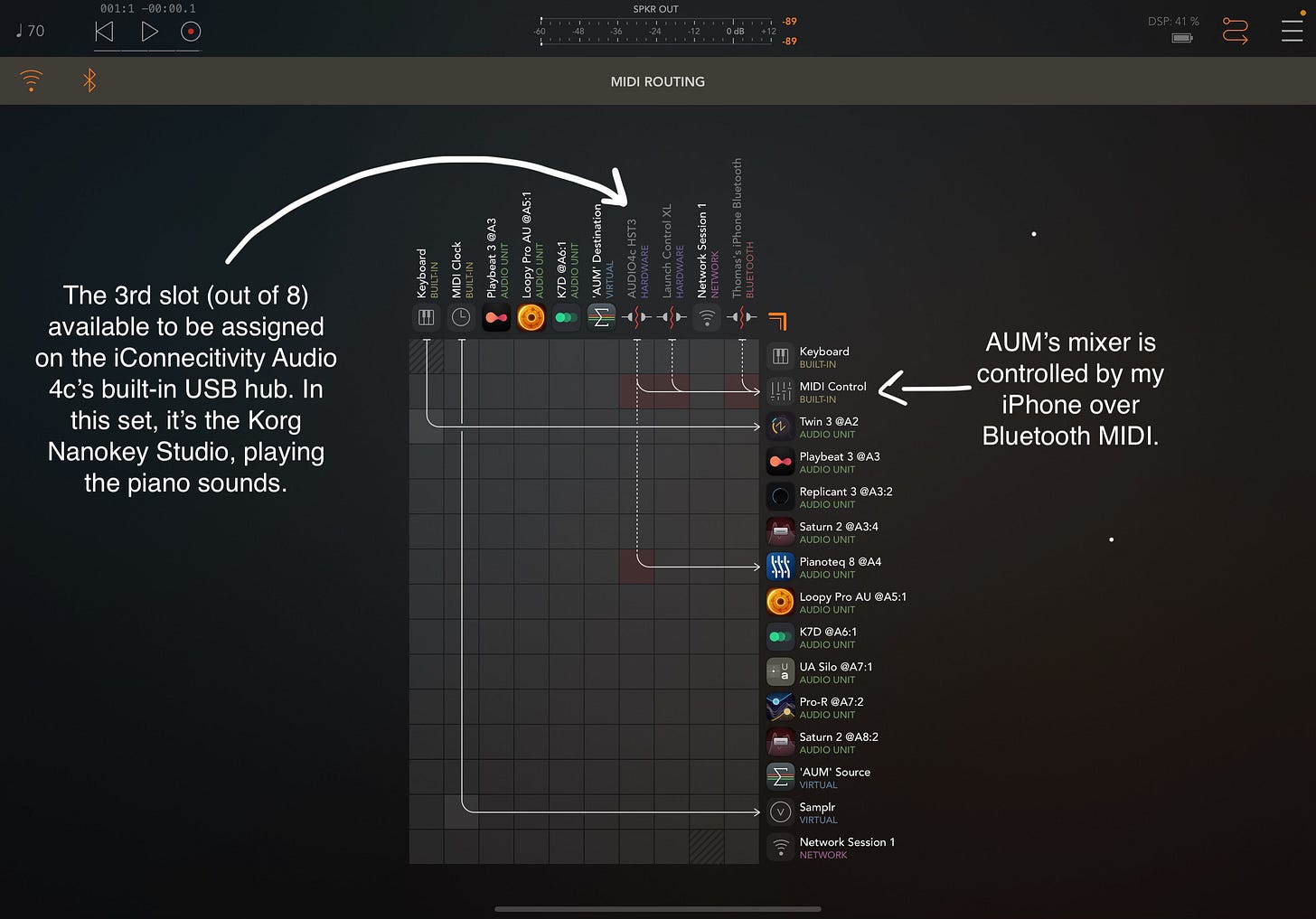Select the AUDIO4c HST3 hardware source icon
The width and height of the screenshot is (1316, 919).
(x=636, y=317)
